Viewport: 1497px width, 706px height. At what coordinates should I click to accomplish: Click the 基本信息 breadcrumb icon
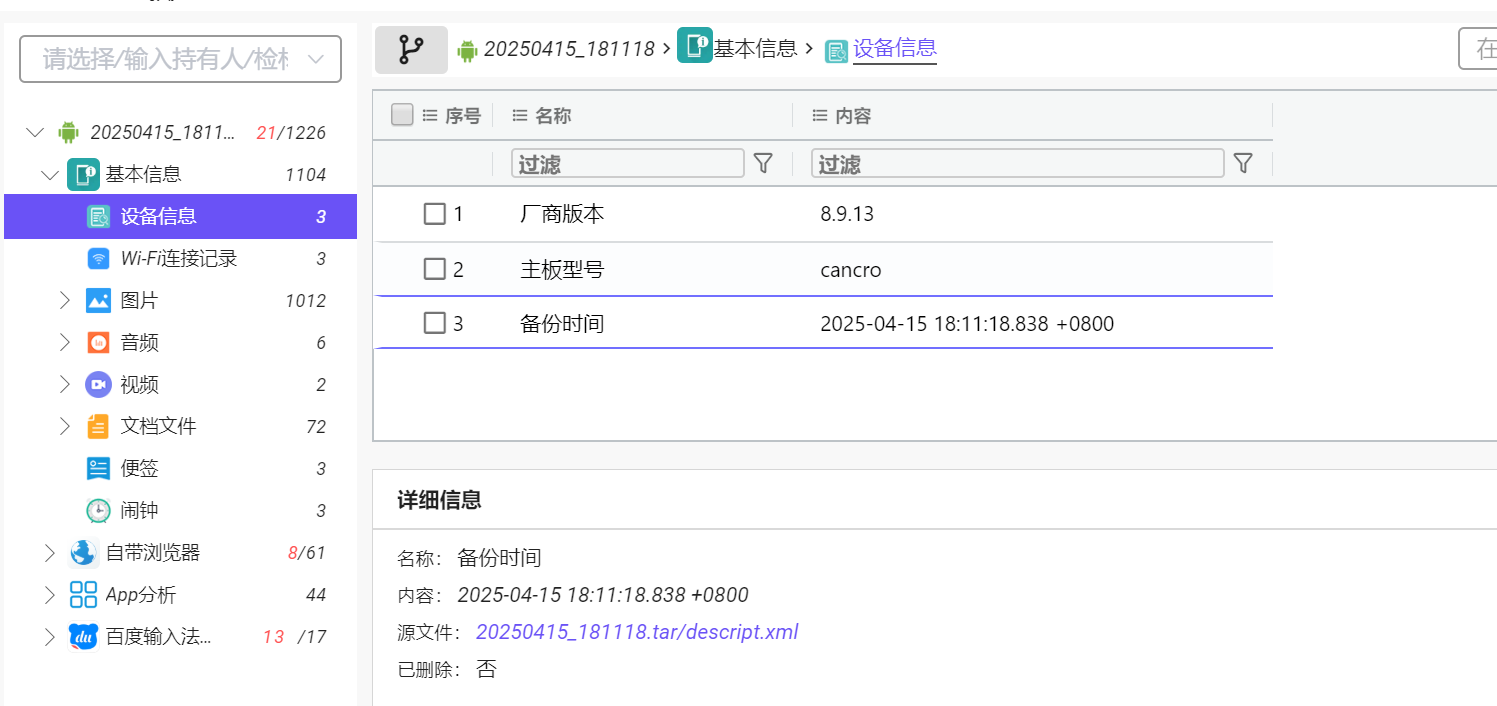click(694, 46)
